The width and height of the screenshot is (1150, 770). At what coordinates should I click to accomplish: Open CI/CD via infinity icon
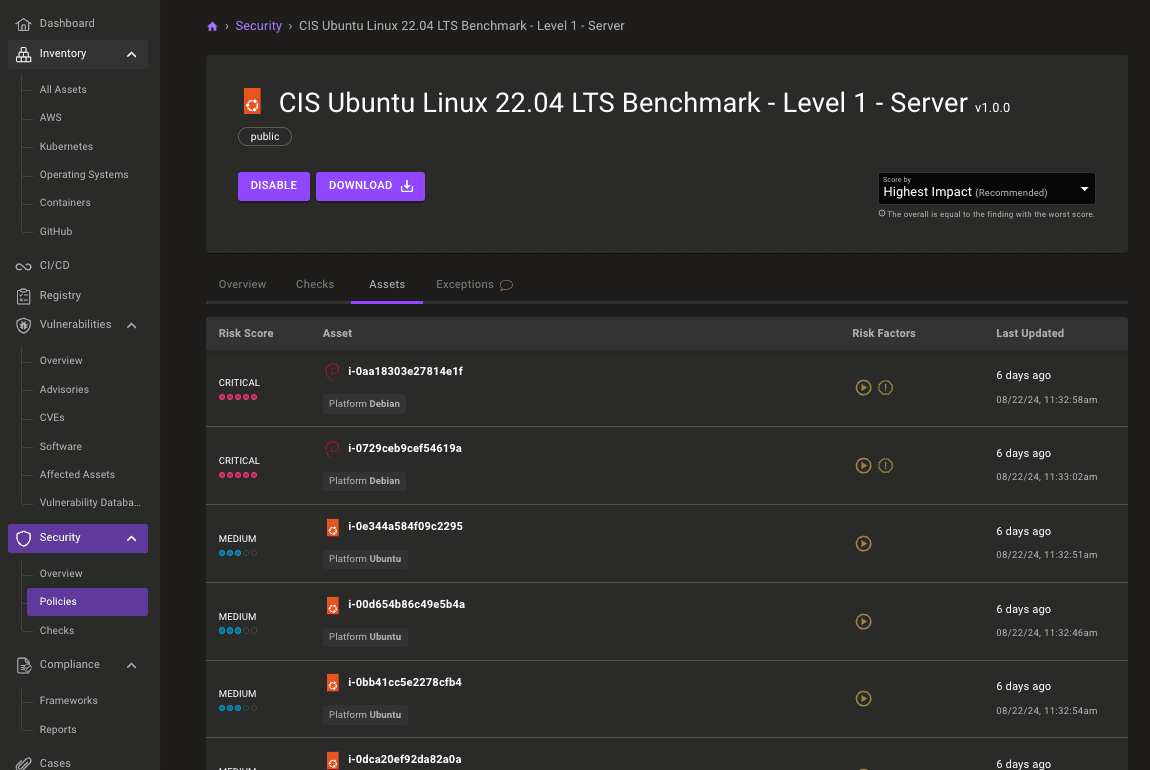tap(23, 266)
